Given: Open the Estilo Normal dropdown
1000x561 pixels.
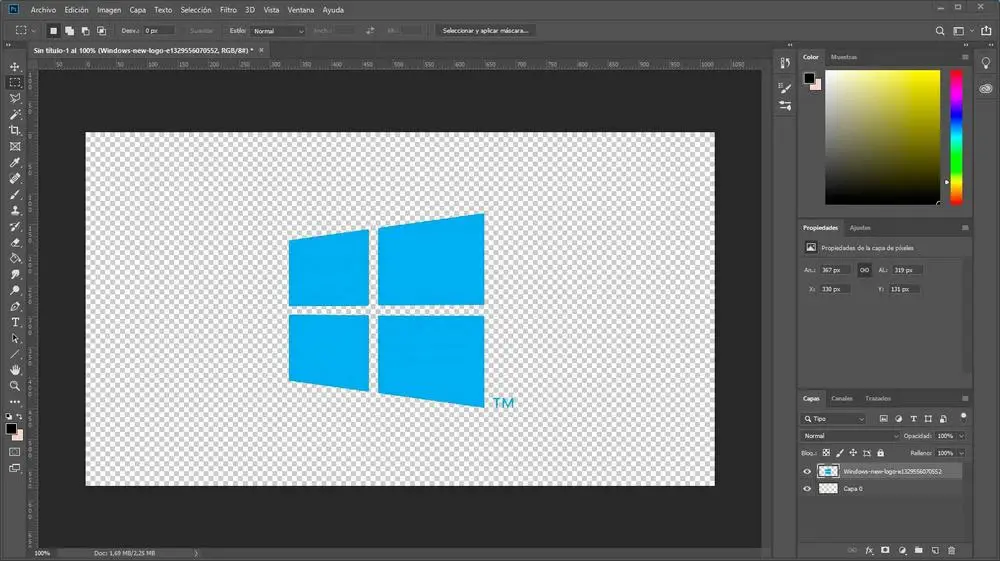Looking at the screenshot, I should (279, 31).
